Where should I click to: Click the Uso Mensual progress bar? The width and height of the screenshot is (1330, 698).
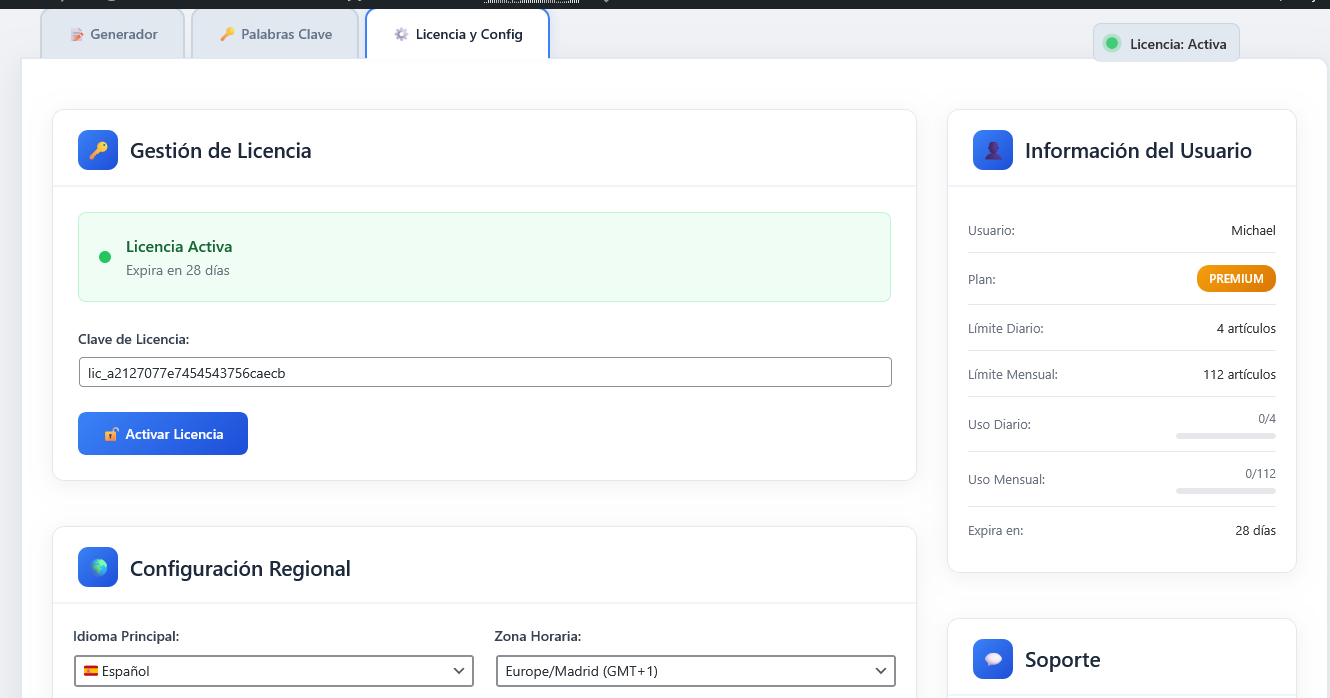(x=1226, y=491)
